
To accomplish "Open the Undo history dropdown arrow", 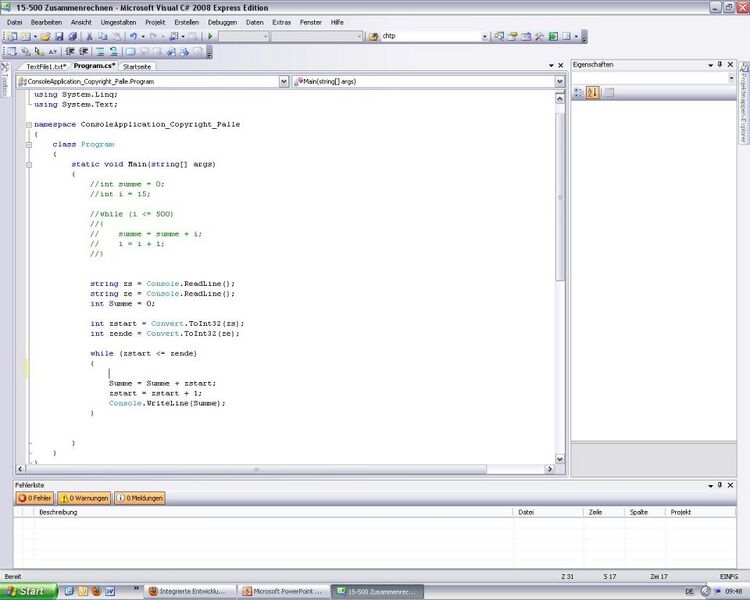I will 143,36.
